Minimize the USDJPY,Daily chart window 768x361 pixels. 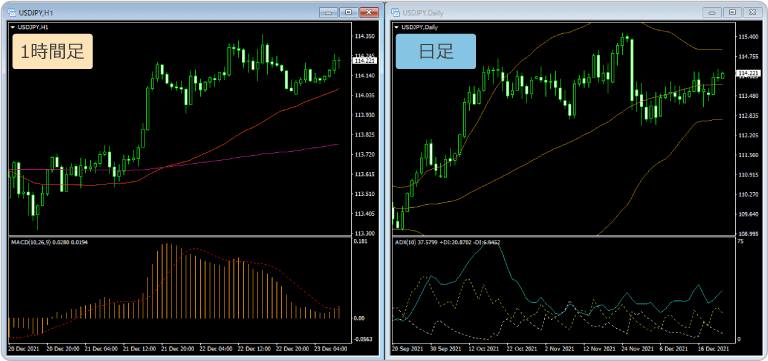pyautogui.click(x=712, y=12)
